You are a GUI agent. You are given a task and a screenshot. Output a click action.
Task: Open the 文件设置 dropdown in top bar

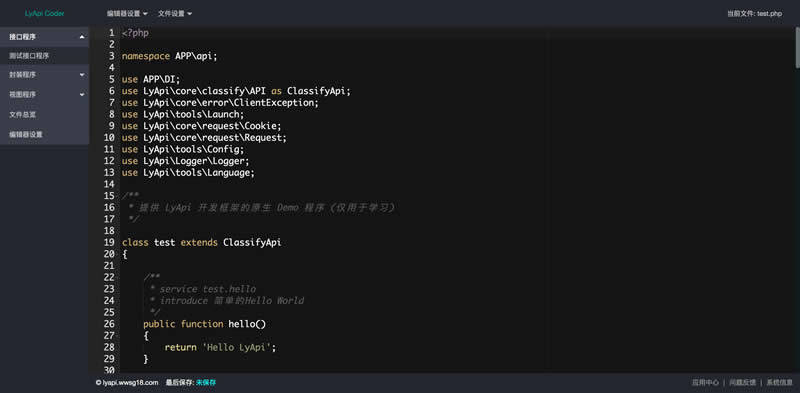[x=175, y=13]
